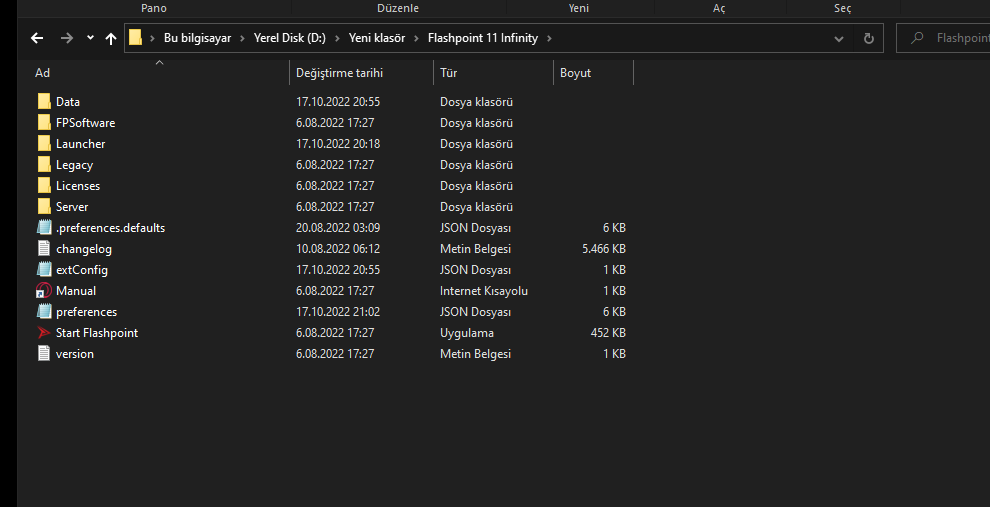Click the version file name

coord(75,354)
